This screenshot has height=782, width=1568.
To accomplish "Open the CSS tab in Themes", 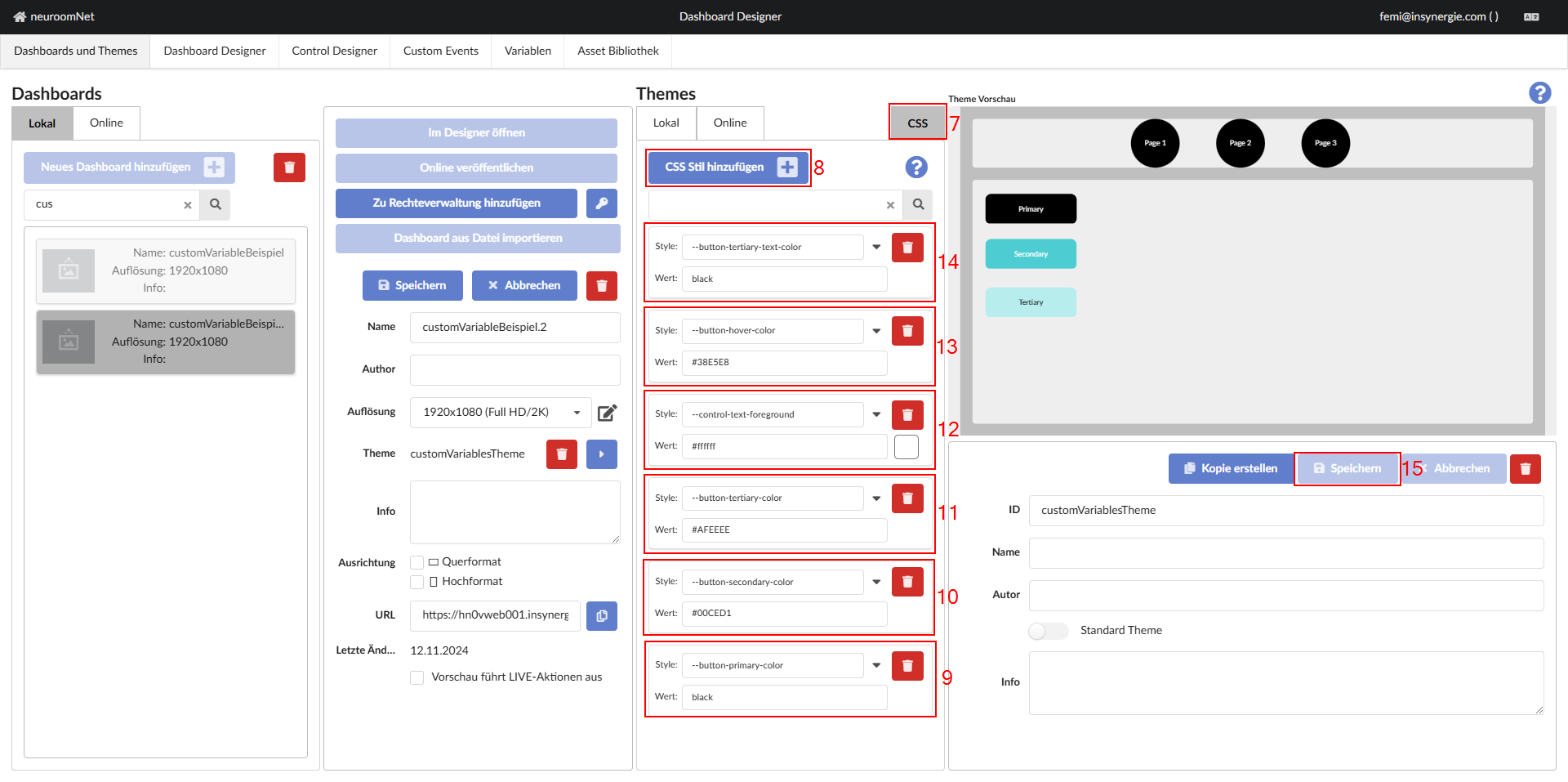I will (x=917, y=123).
